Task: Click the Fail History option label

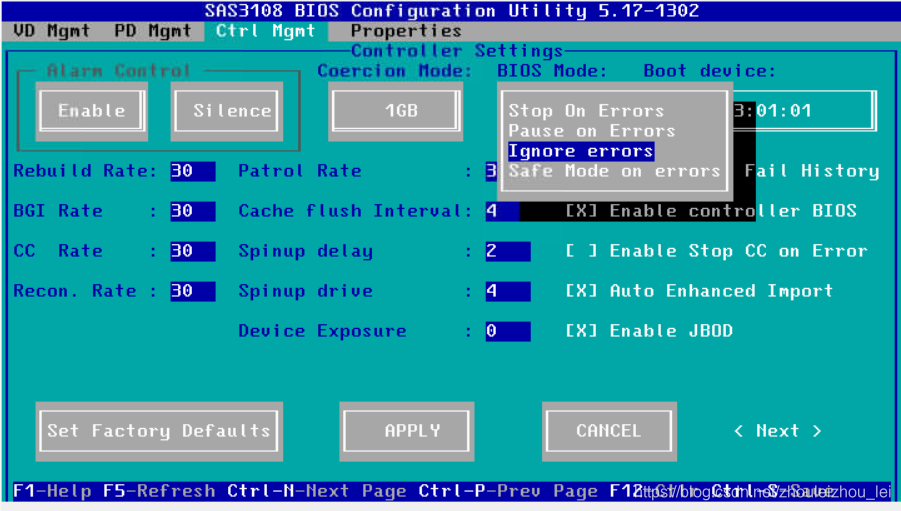Action: (x=812, y=171)
